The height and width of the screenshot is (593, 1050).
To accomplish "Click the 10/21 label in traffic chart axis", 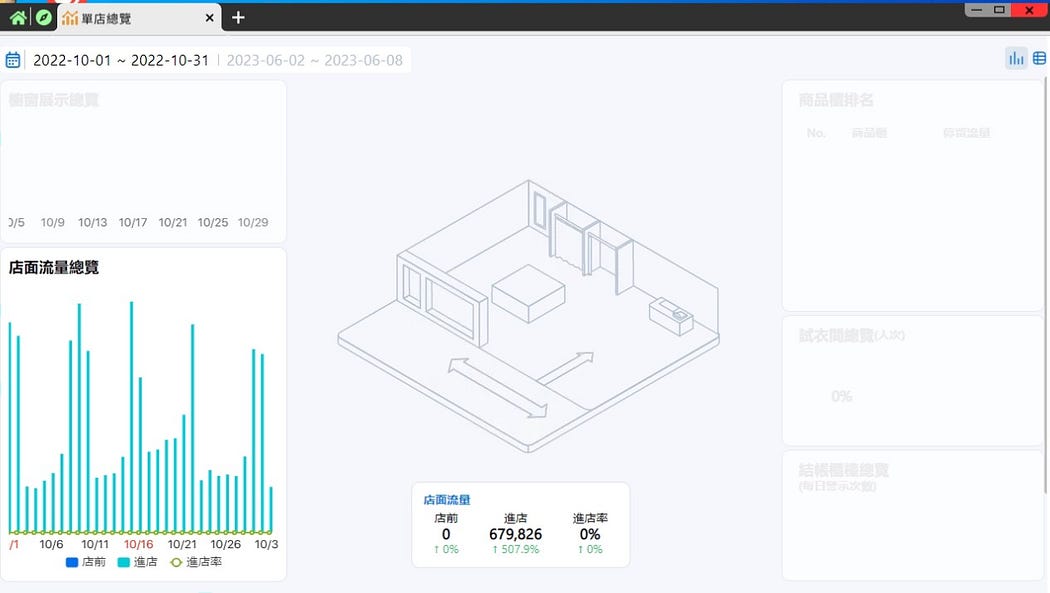I will [181, 544].
